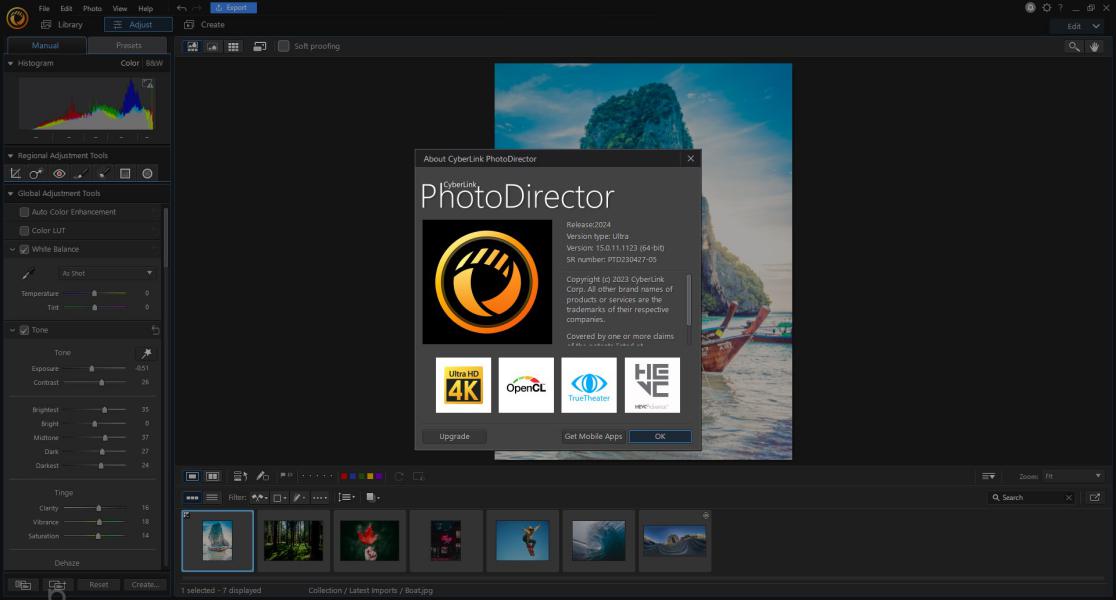The width and height of the screenshot is (1116, 600).
Task: Collapse the Histogram section
Action: 11,63
